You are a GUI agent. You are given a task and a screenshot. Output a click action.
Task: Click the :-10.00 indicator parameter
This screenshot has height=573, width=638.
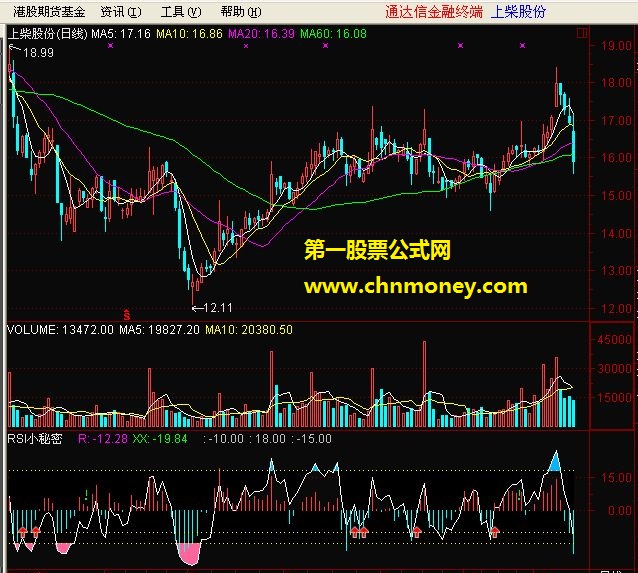(x=223, y=439)
